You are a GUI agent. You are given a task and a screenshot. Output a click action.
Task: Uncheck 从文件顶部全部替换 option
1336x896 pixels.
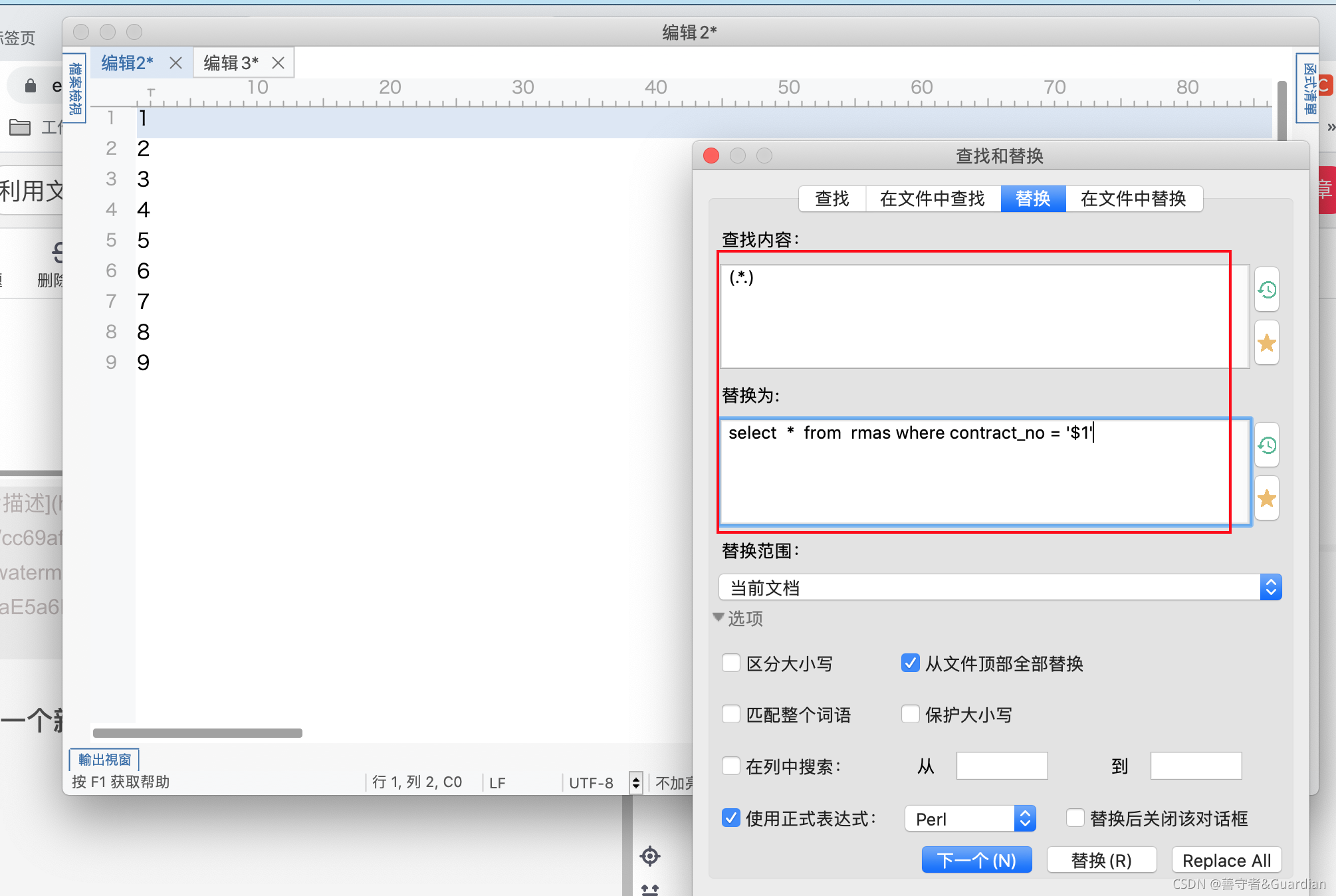point(910,663)
